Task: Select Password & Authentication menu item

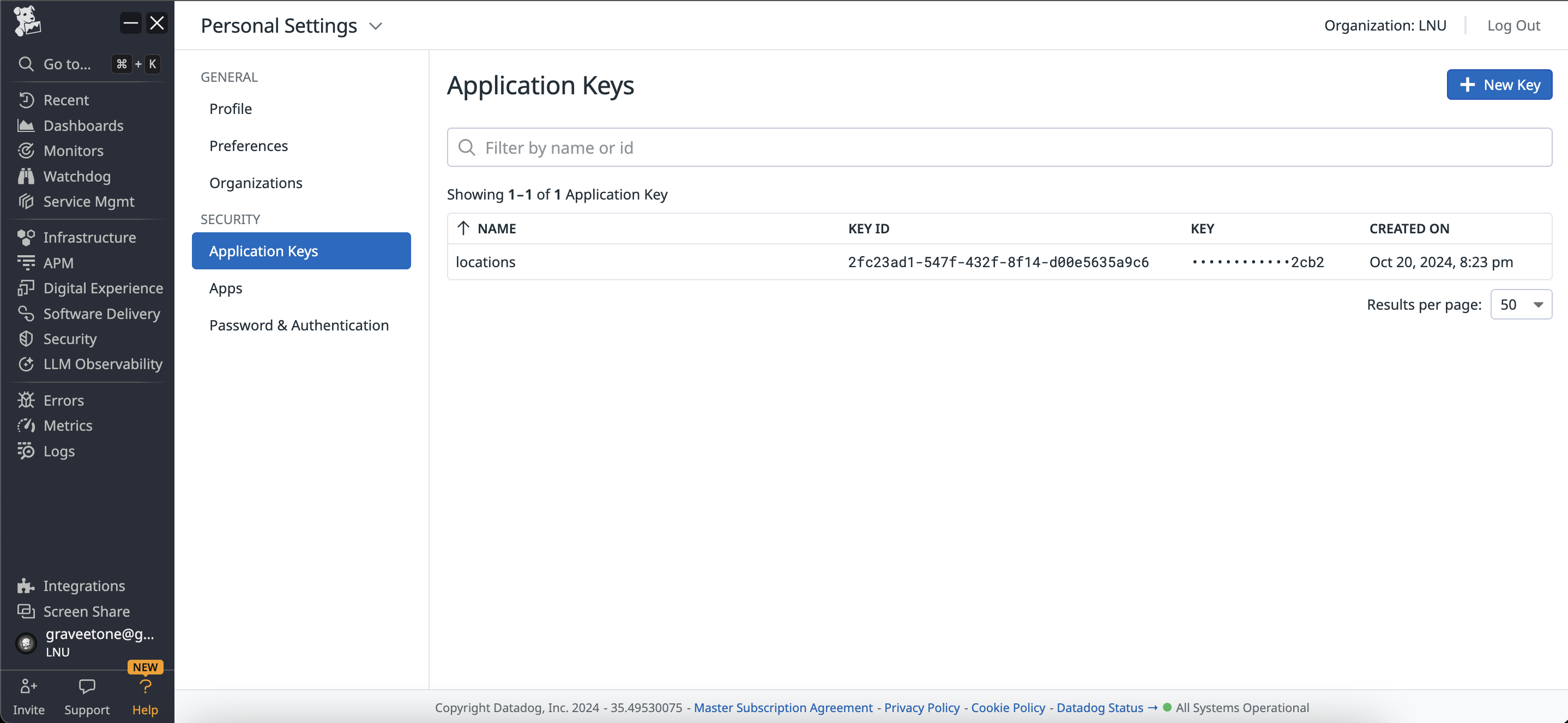Action: pyautogui.click(x=299, y=325)
